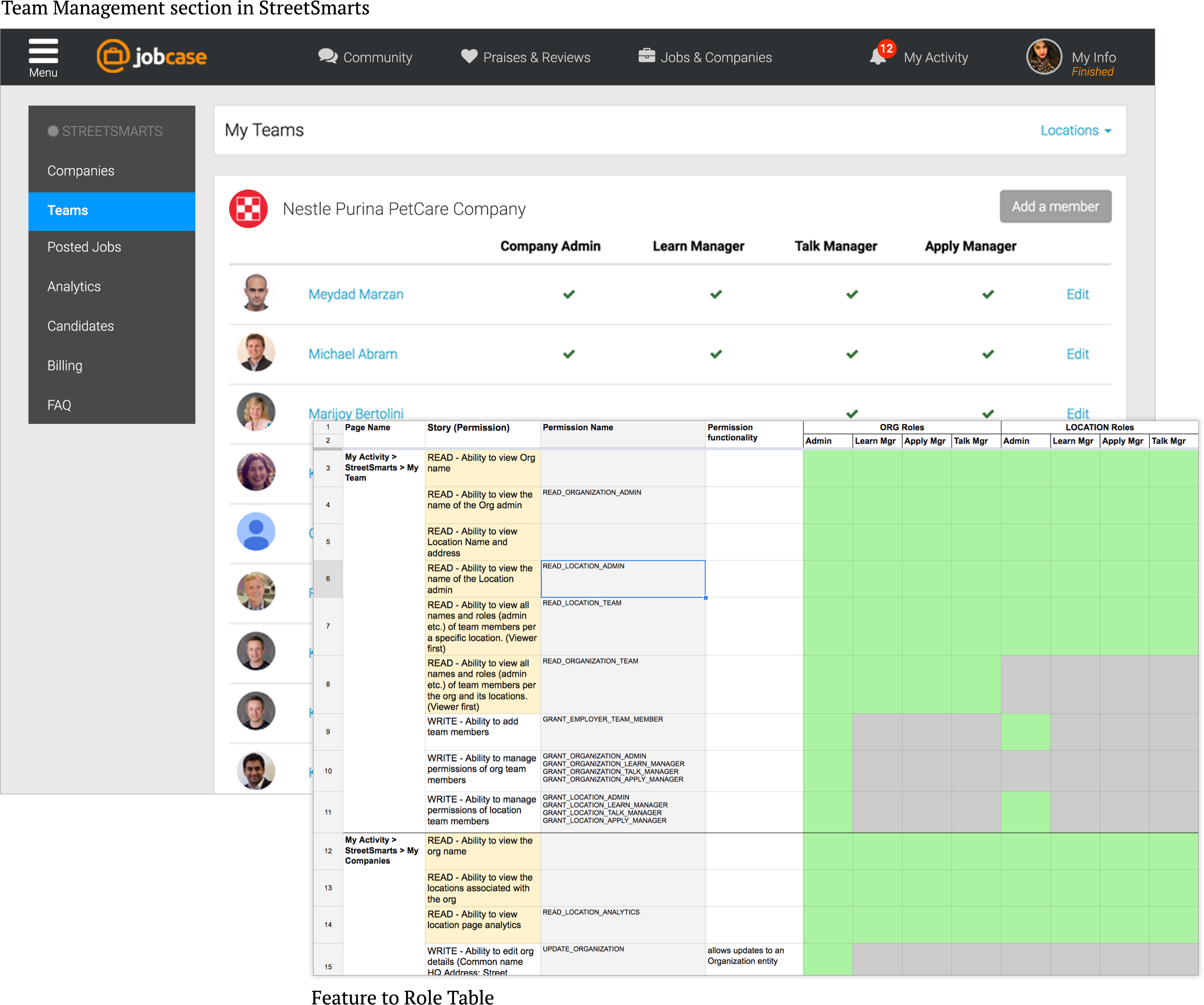
Task: Click the green LOCATION Admin cell in row 9
Action: point(1025,732)
